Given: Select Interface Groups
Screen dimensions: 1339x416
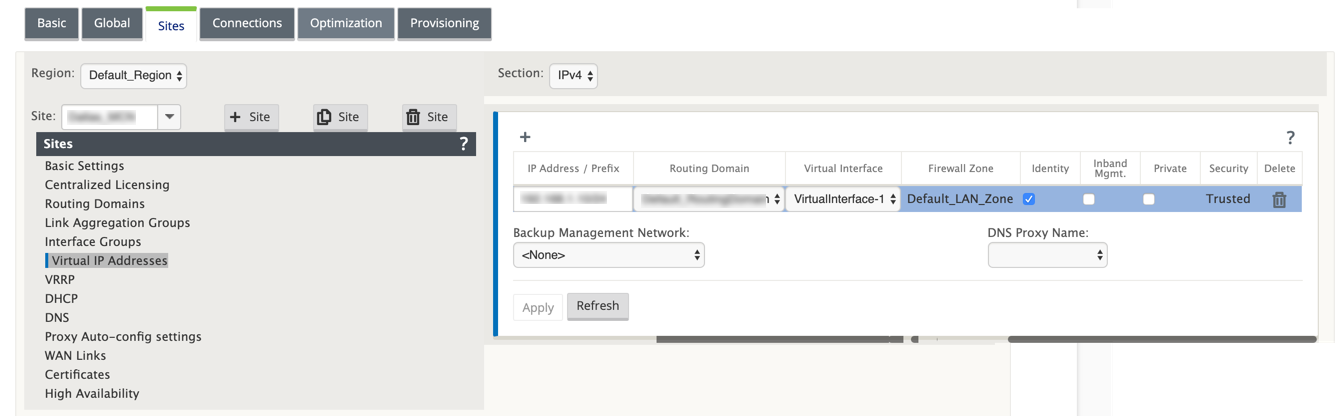Looking at the screenshot, I should click(x=93, y=242).
